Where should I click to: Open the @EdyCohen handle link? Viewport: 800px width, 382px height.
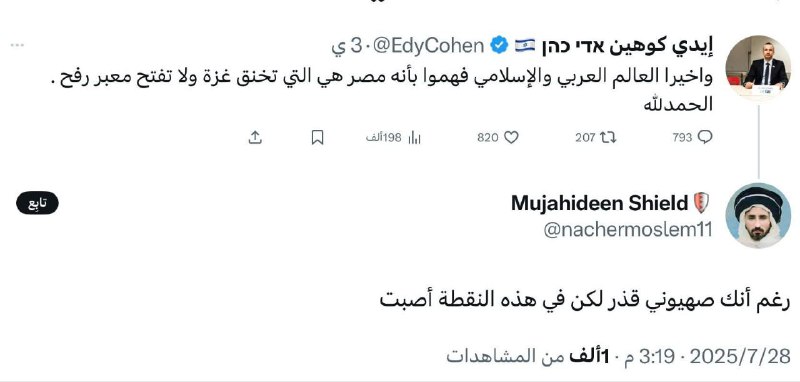[429, 46]
